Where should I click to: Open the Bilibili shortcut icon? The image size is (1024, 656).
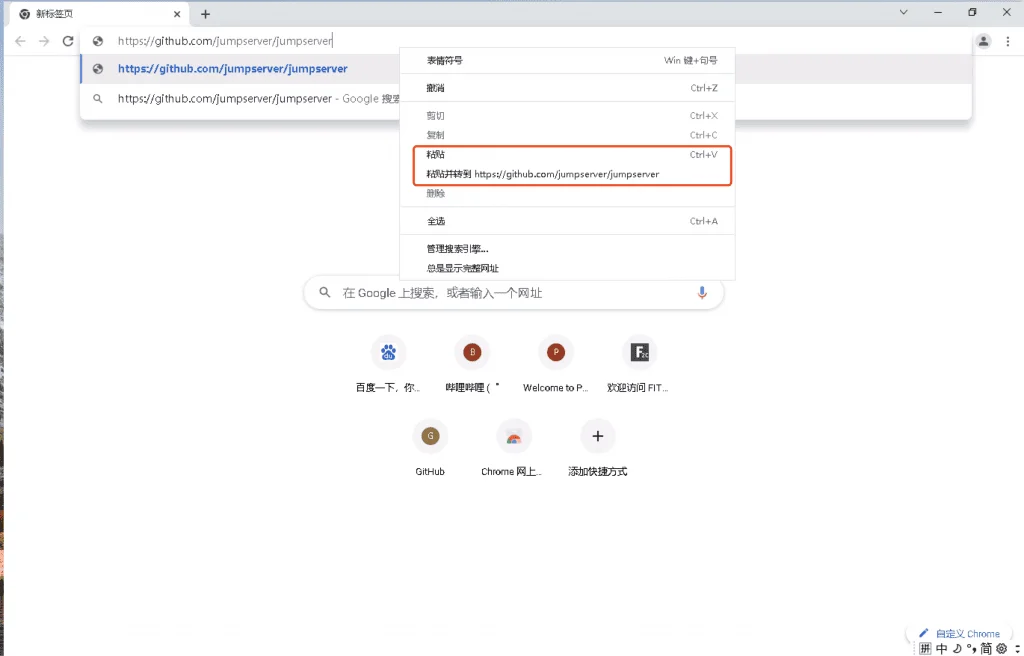click(472, 353)
